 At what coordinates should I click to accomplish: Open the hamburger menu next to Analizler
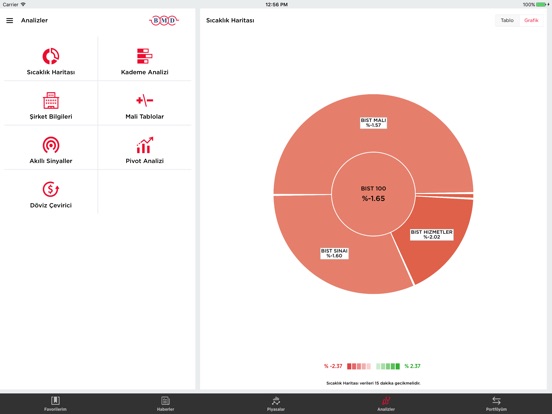point(10,20)
